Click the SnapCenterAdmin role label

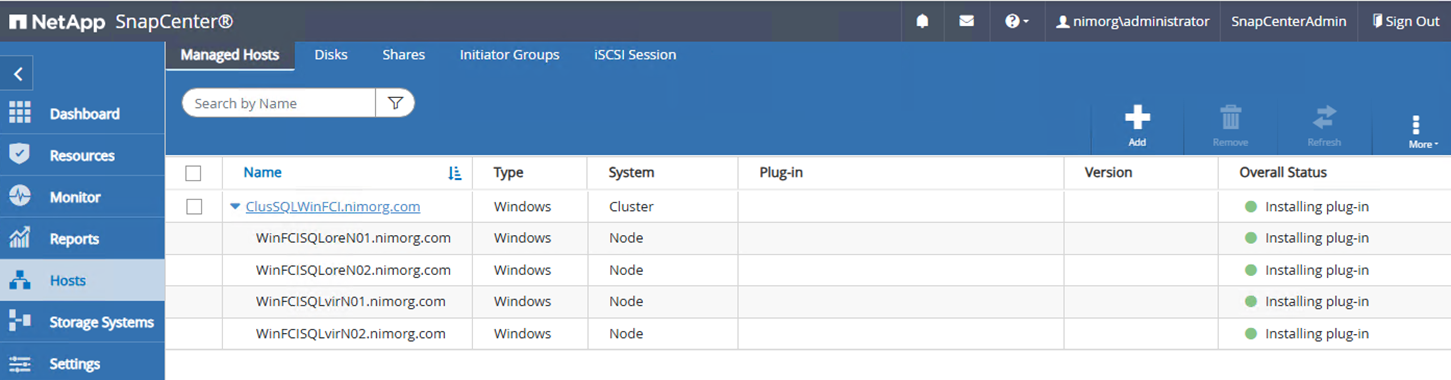(1288, 21)
